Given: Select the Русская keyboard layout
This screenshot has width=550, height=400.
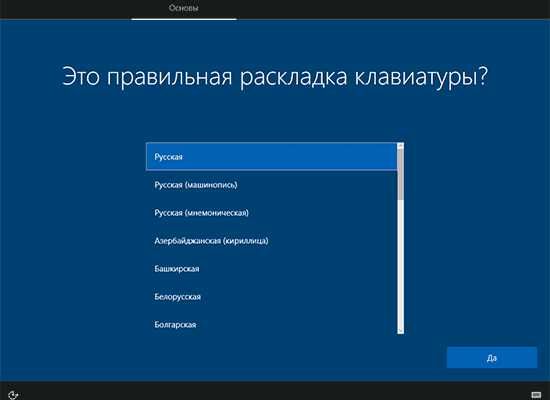Looking at the screenshot, I should tap(272, 156).
